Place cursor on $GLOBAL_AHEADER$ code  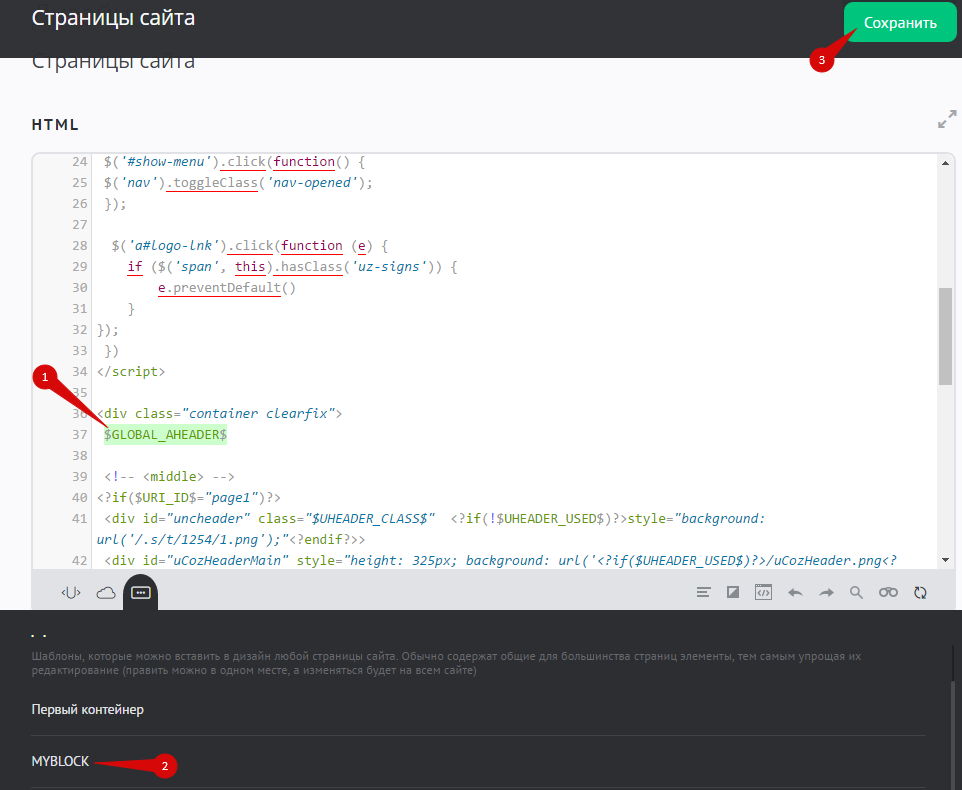coord(165,435)
